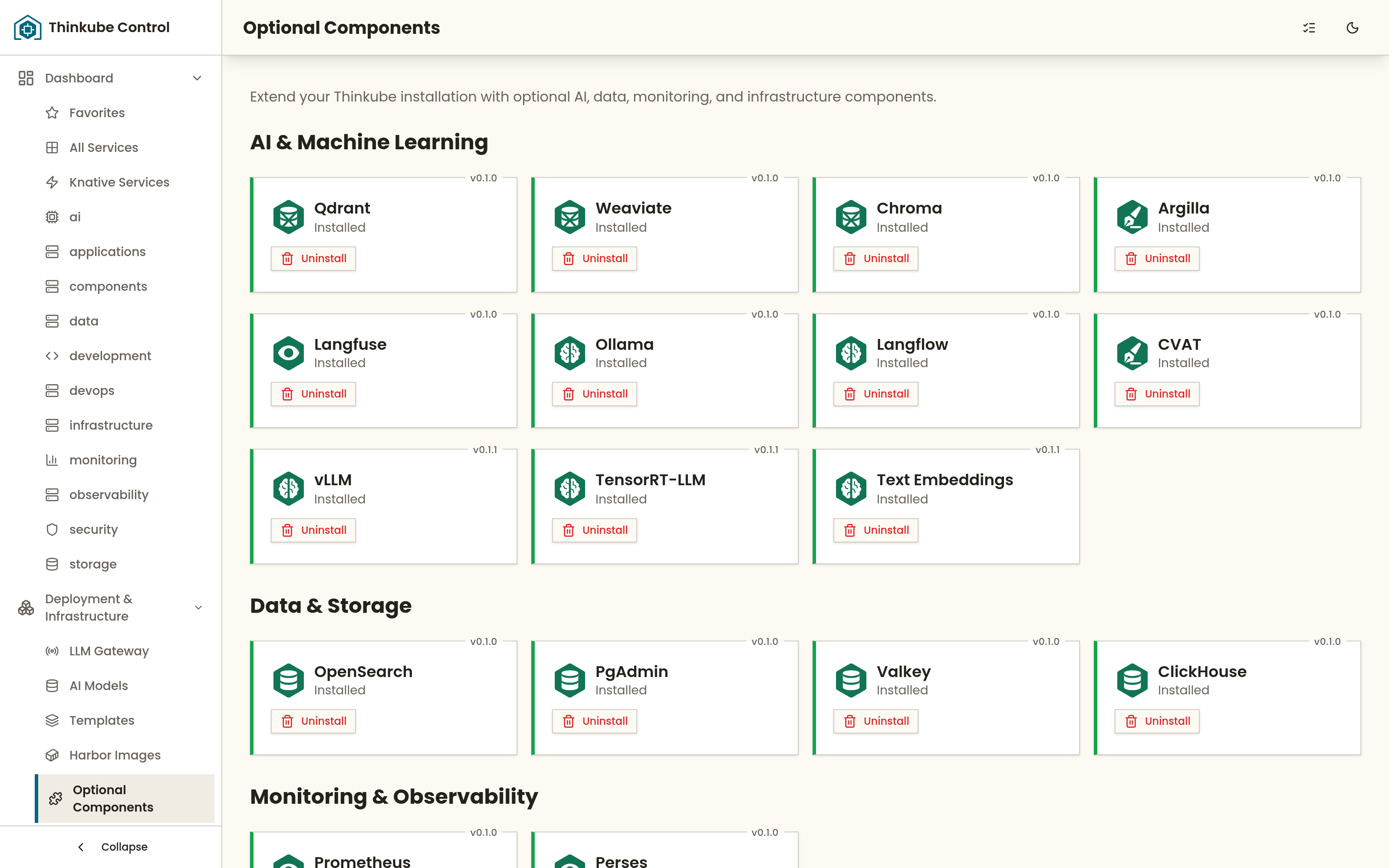
Task: Click the vLLM brain icon
Action: (x=288, y=489)
